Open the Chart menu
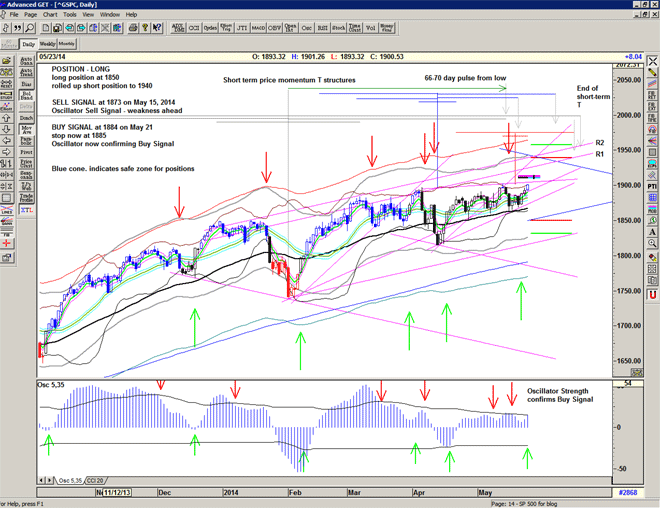 (x=49, y=15)
